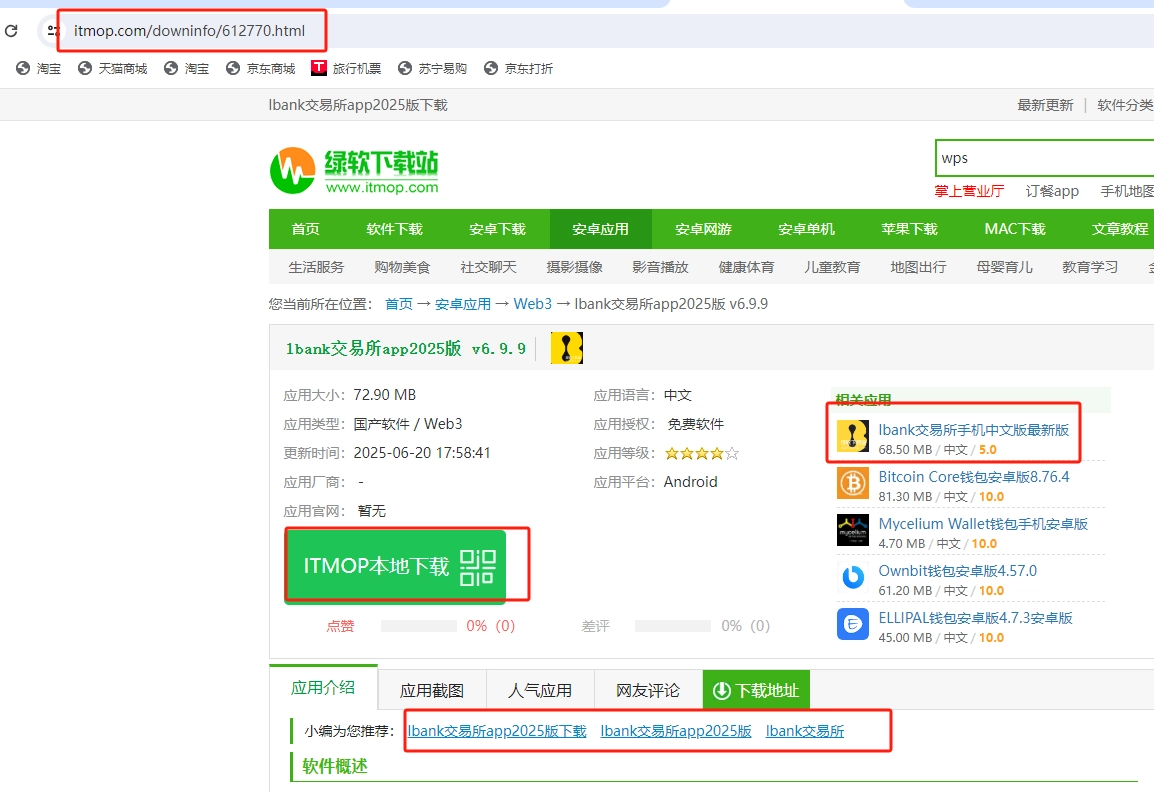Click the Ownbit wallet app icon

(x=853, y=577)
